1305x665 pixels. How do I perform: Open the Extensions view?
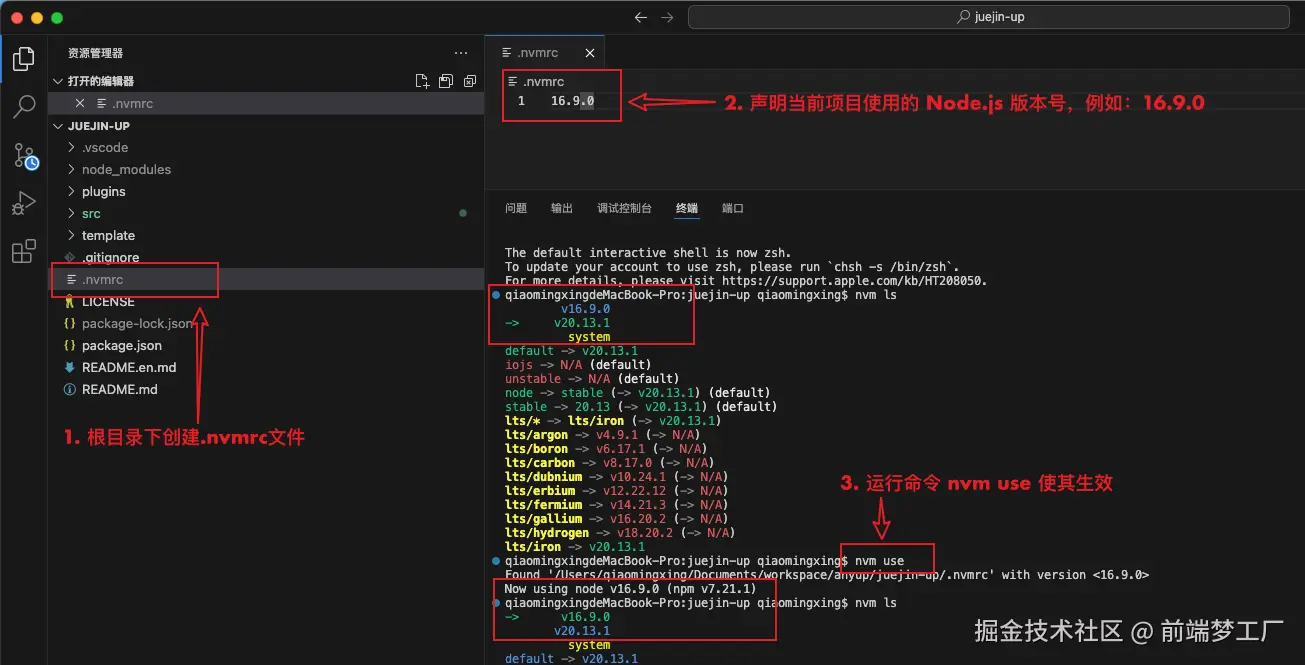pos(24,252)
